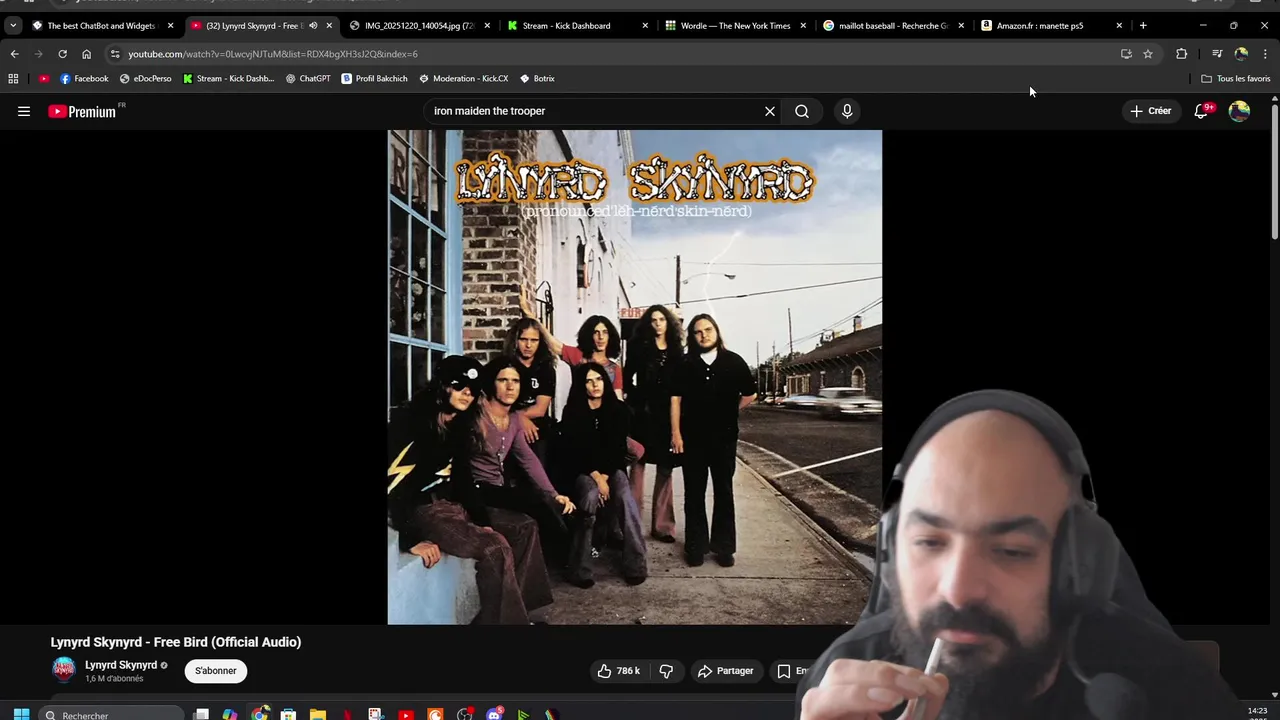The width and height of the screenshot is (1280, 720).
Task: Click the taskbar Rechercher search box
Action: pos(112,714)
